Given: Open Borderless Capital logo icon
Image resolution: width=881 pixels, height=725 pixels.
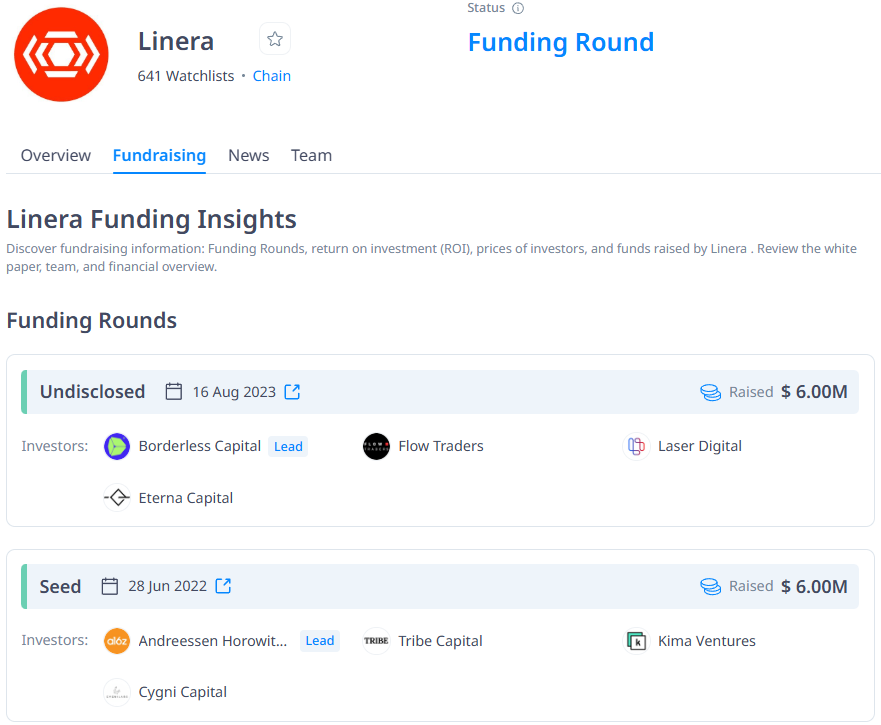Looking at the screenshot, I should coord(117,446).
